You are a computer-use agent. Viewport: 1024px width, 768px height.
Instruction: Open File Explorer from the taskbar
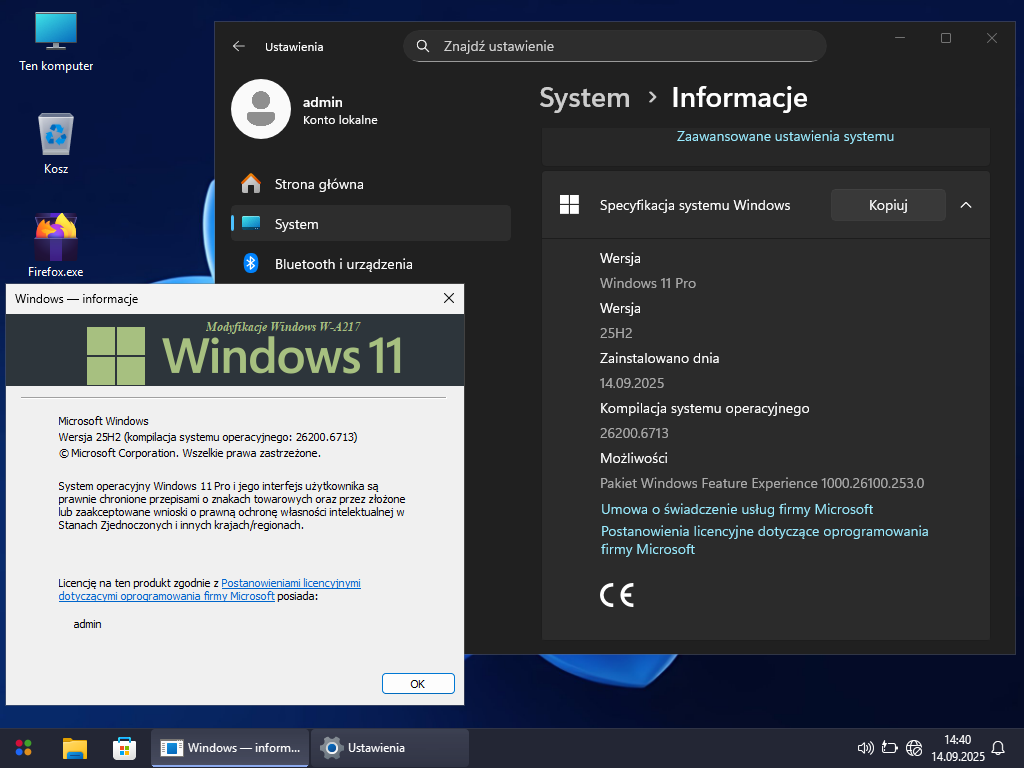click(x=75, y=748)
